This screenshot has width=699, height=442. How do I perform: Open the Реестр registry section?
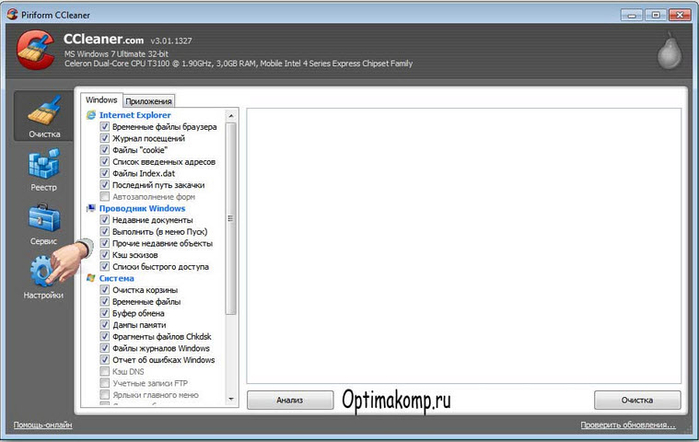pyautogui.click(x=44, y=170)
